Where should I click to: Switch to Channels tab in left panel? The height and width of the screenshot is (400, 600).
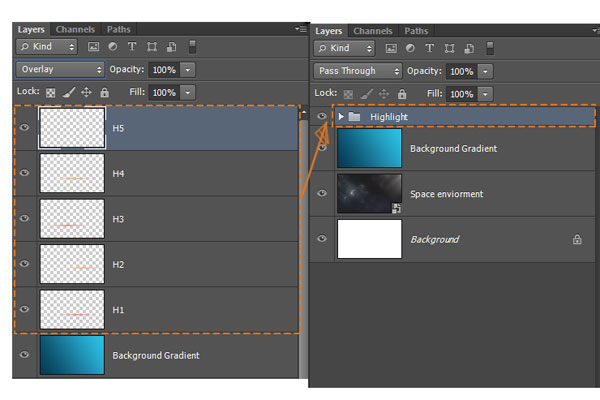(75, 29)
